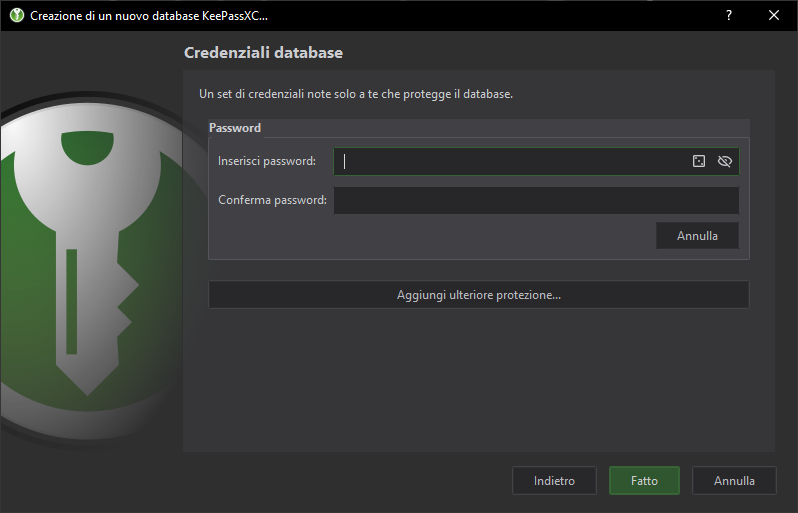This screenshot has width=798, height=513.
Task: Click the Credenziali database heading
Action: (x=263, y=52)
